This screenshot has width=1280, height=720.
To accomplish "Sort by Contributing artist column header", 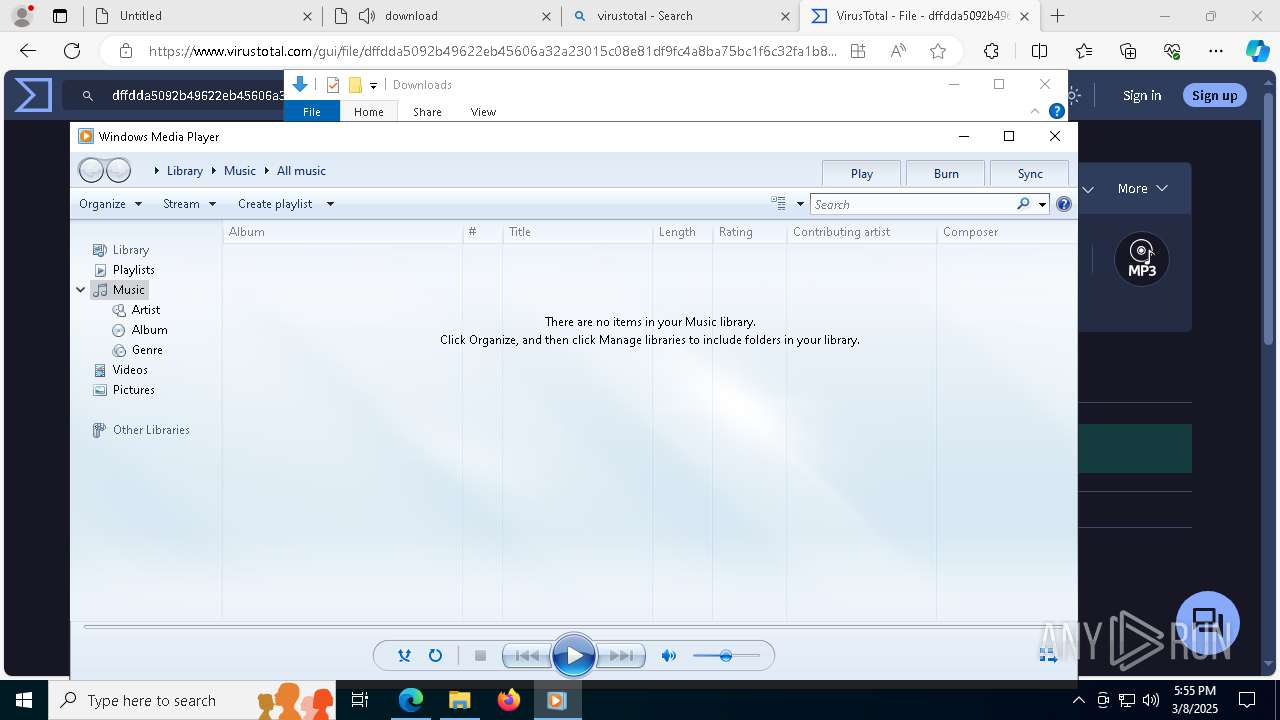I will pyautogui.click(x=861, y=232).
